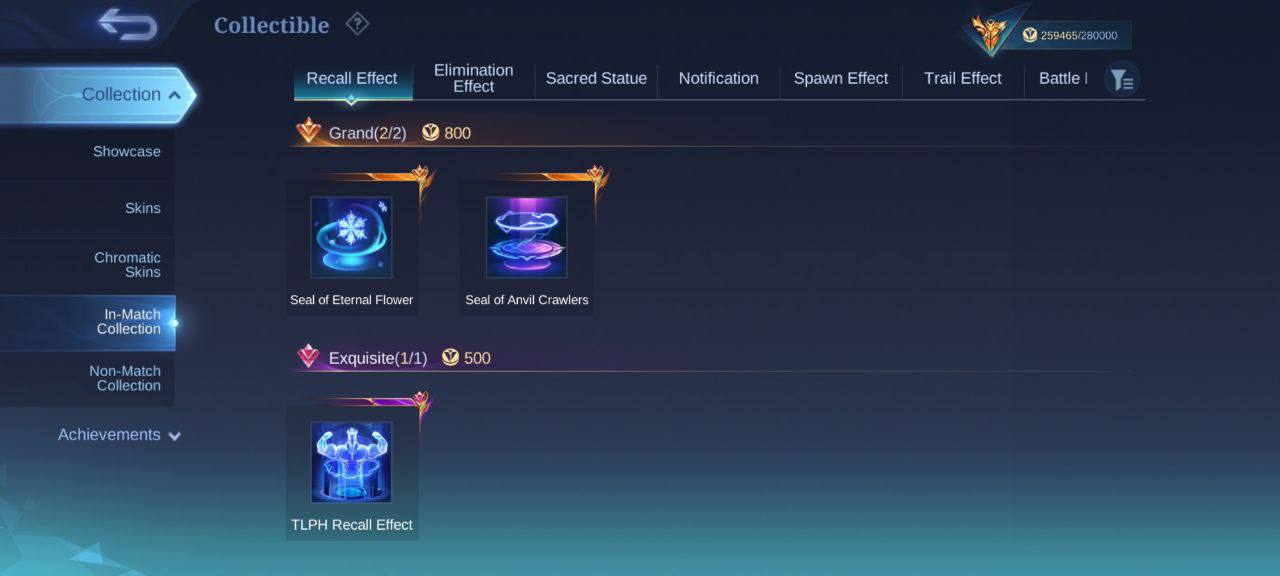Open the Spawn Effect tab
1280x576 pixels.
click(841, 78)
